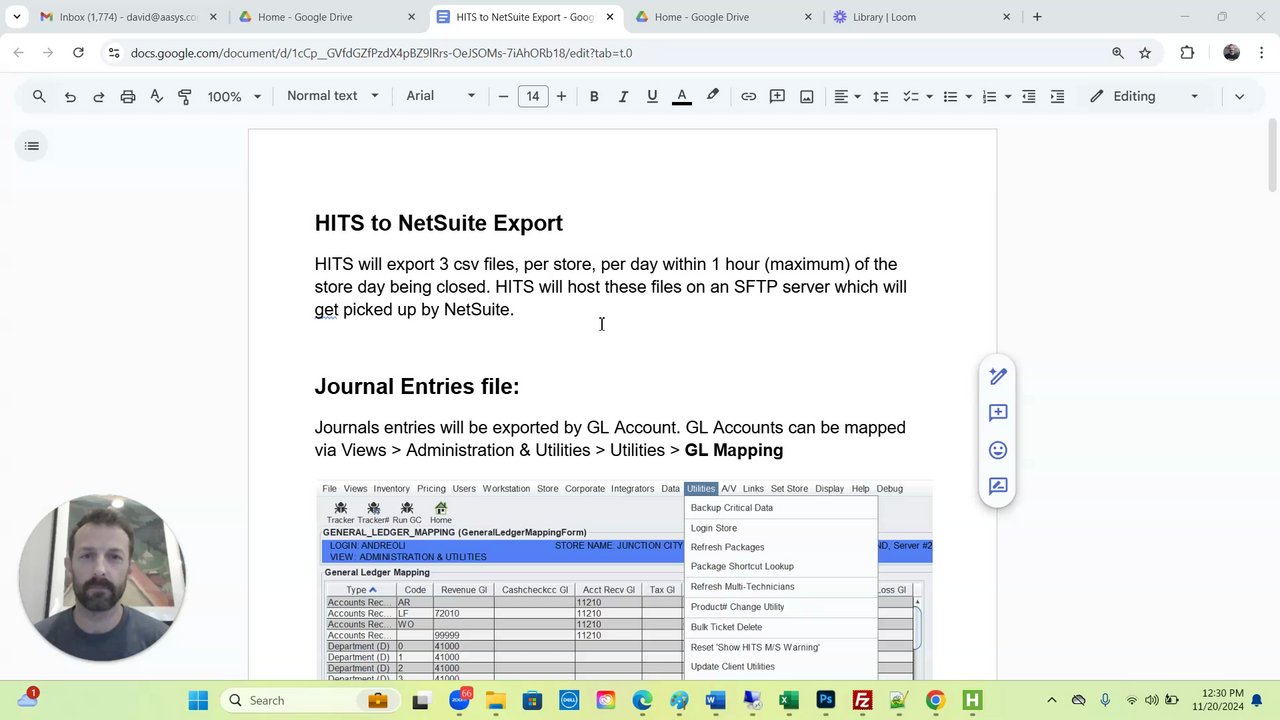The height and width of the screenshot is (720, 1280).
Task: Open the text color picker
Action: coord(682,96)
